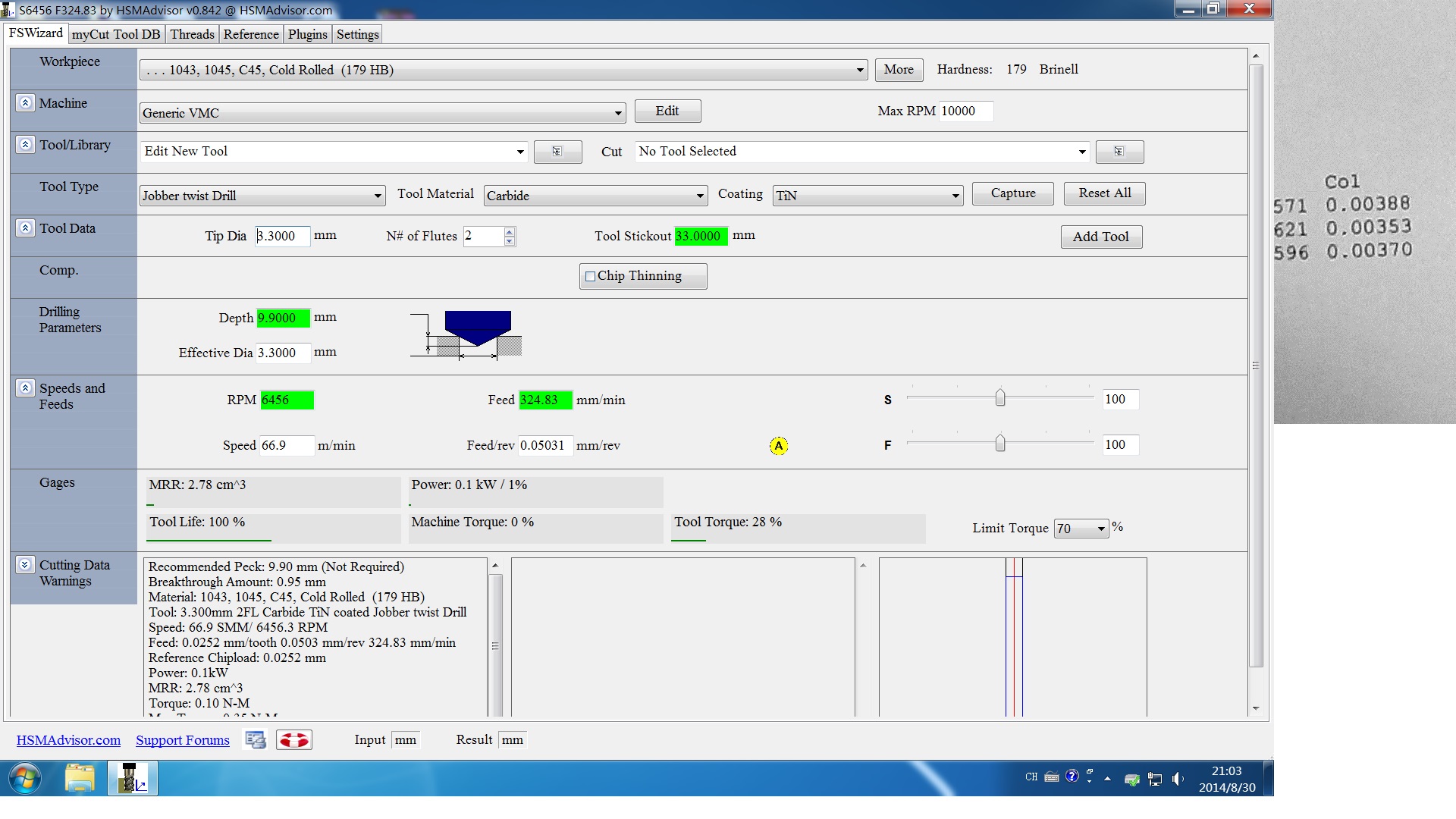Click the yellow A indicator badge
The image size is (1456, 819).
click(x=778, y=446)
